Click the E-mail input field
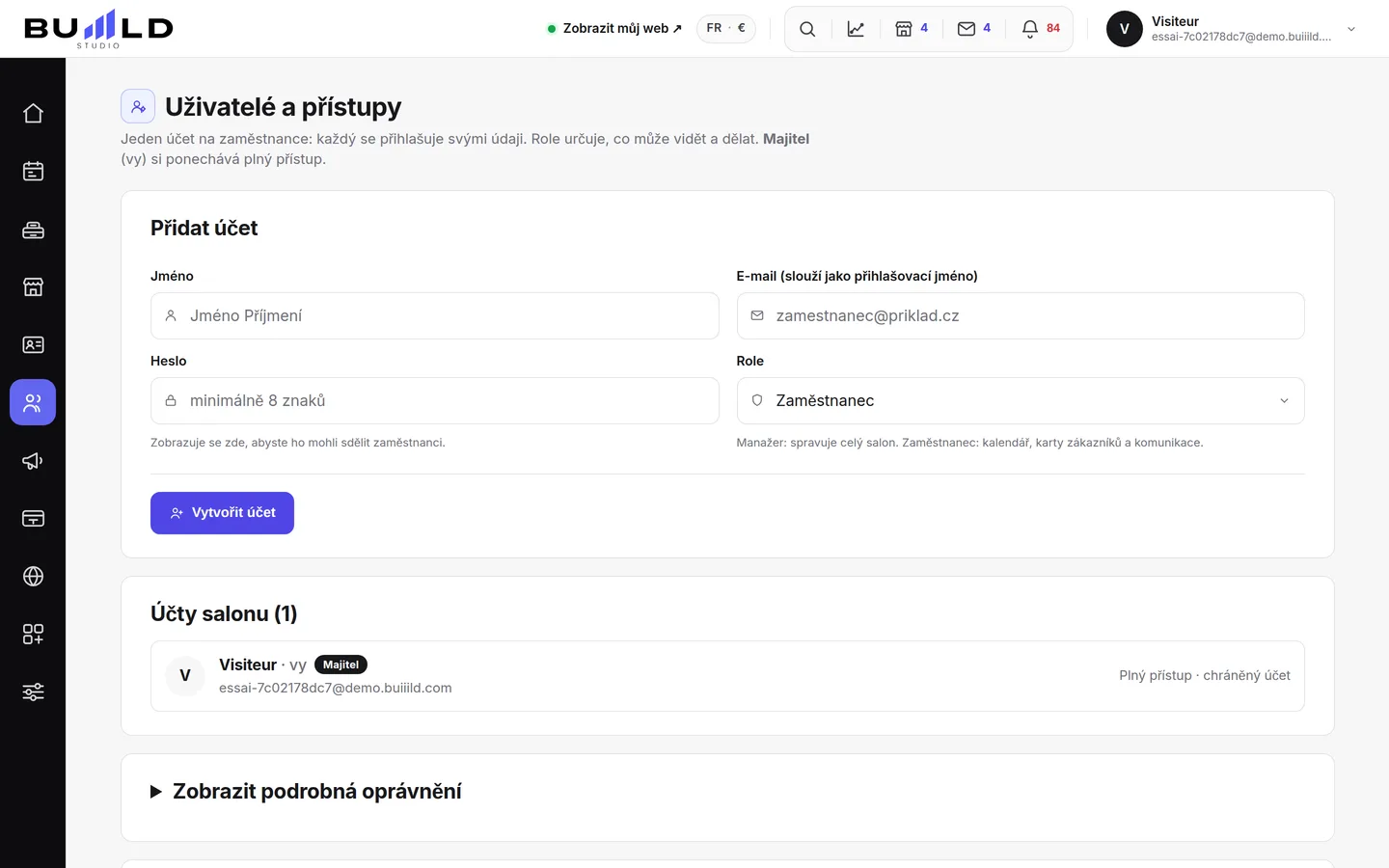The height and width of the screenshot is (868, 1389). (x=1021, y=315)
